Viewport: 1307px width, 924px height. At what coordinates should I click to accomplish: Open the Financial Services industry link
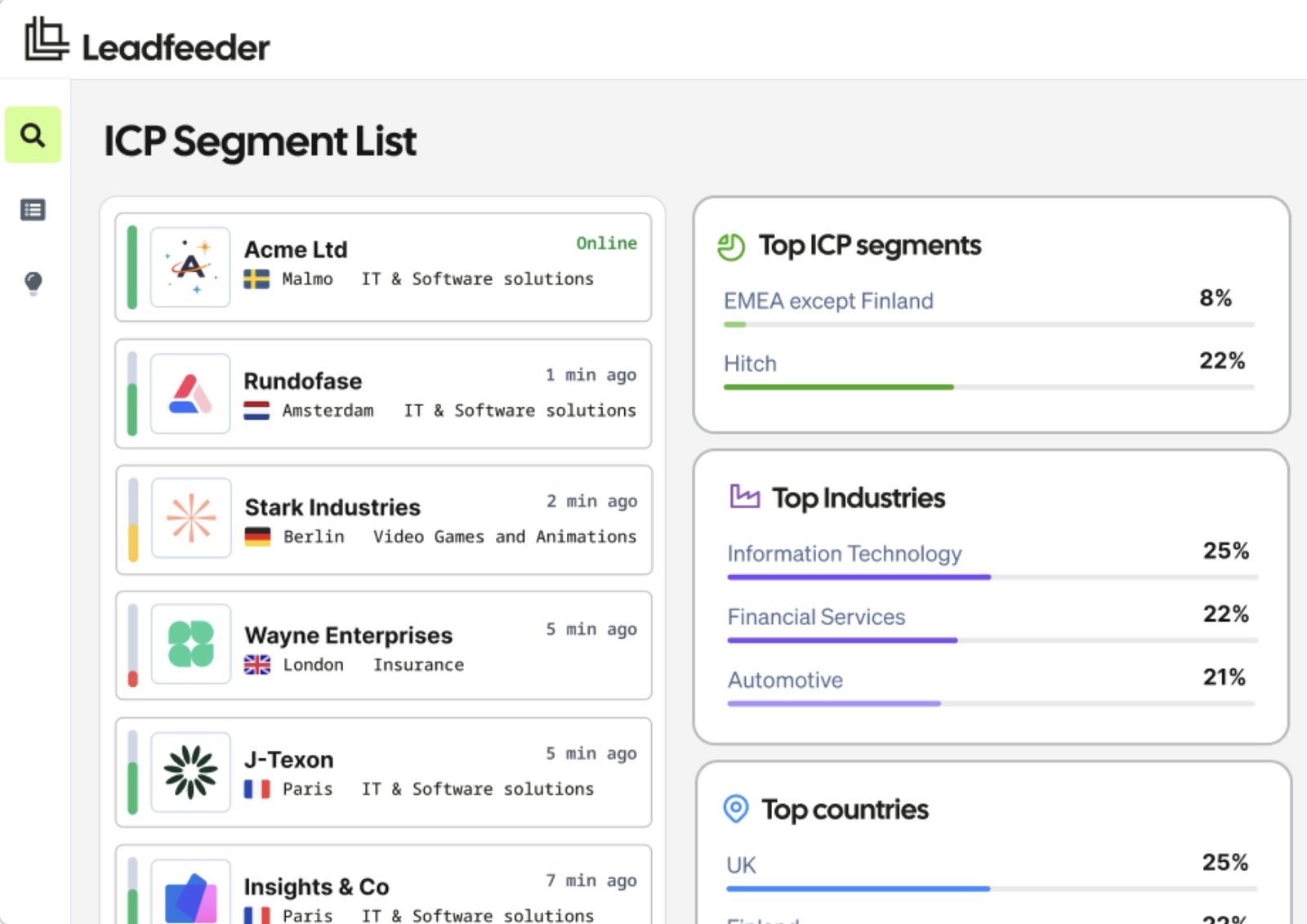816,617
